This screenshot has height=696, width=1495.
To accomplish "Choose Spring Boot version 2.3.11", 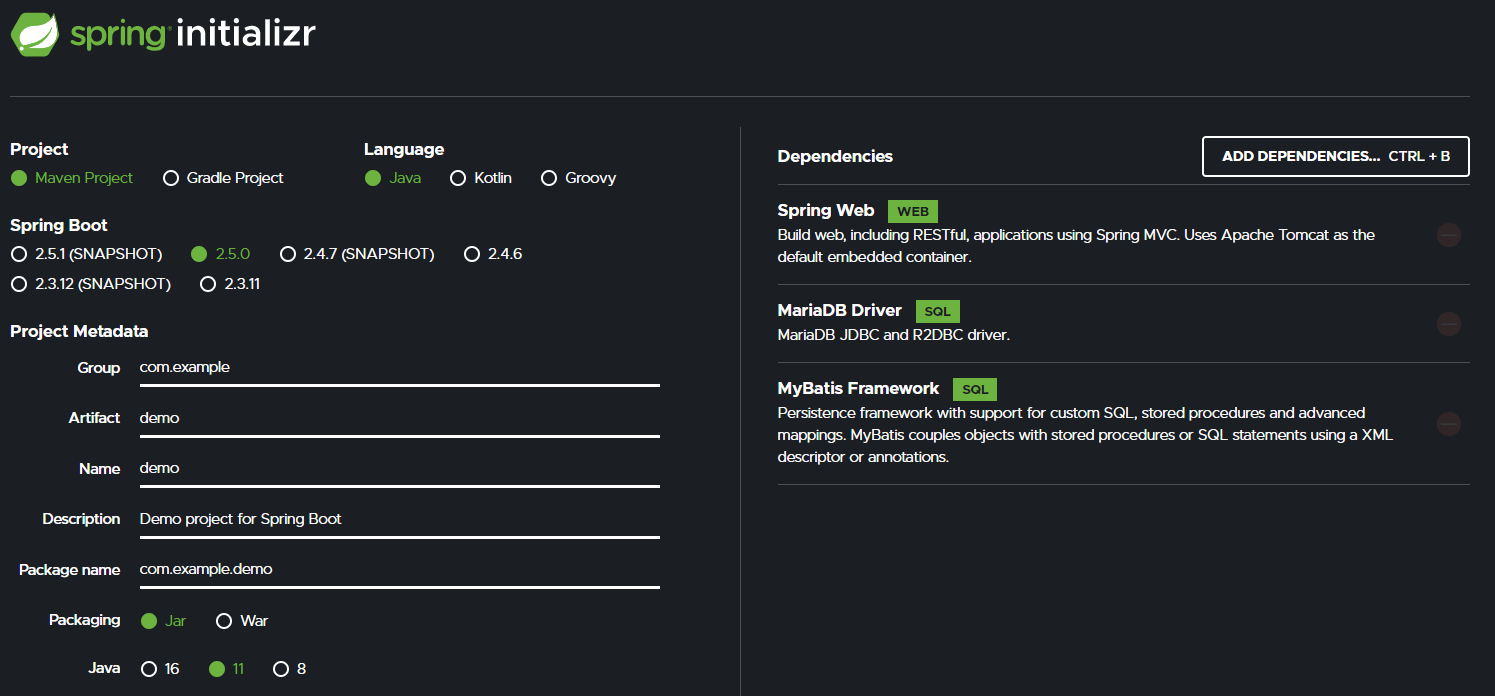I will (x=230, y=284).
